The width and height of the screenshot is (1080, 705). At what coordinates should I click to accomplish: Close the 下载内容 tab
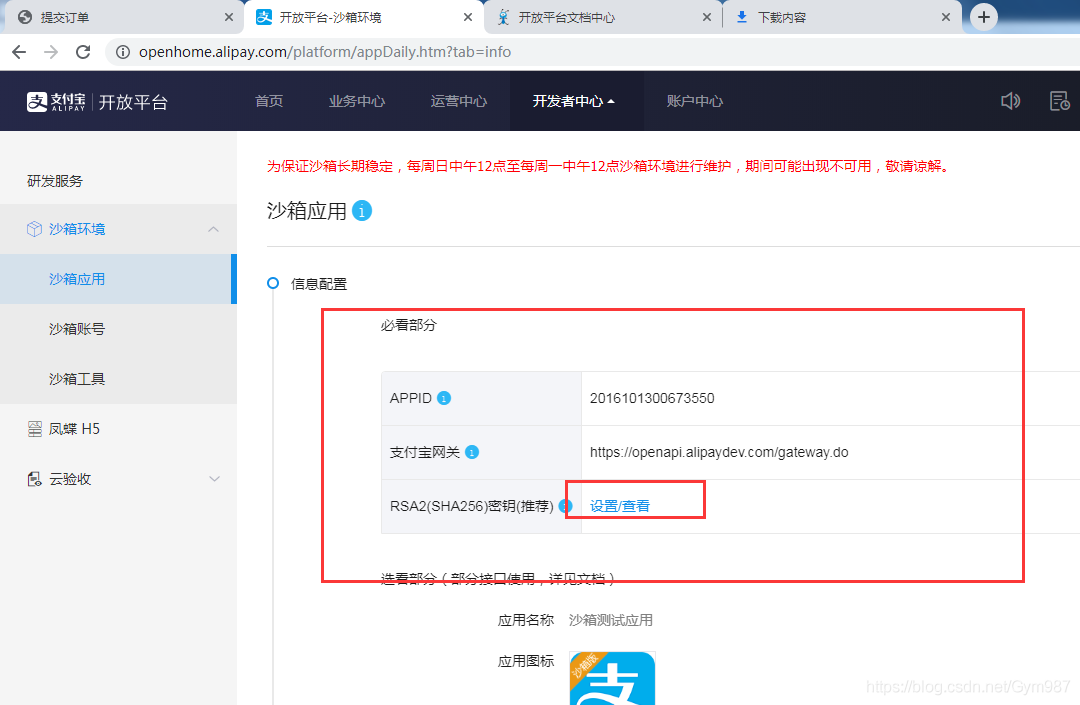(946, 17)
